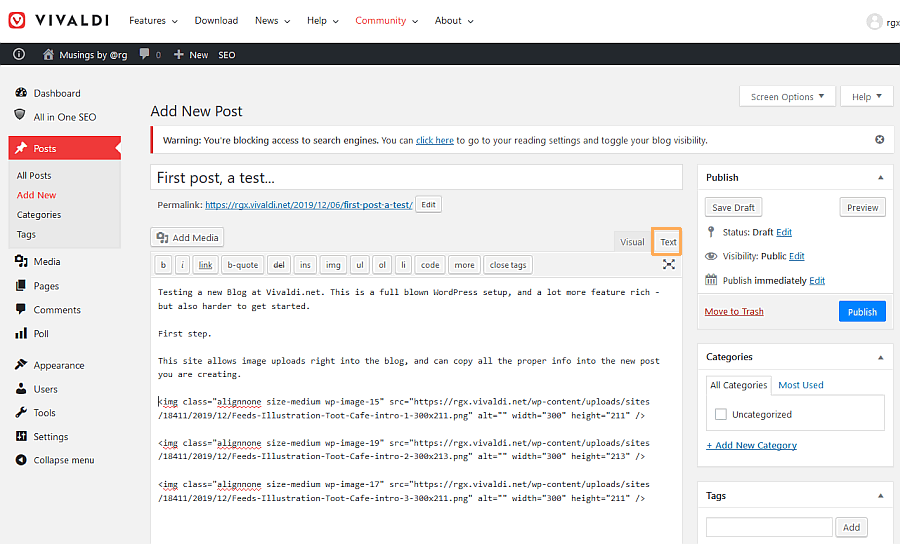Toggle distraction-free writing fullscreen icon
Image resolution: width=900 pixels, height=544 pixels.
[668, 265]
